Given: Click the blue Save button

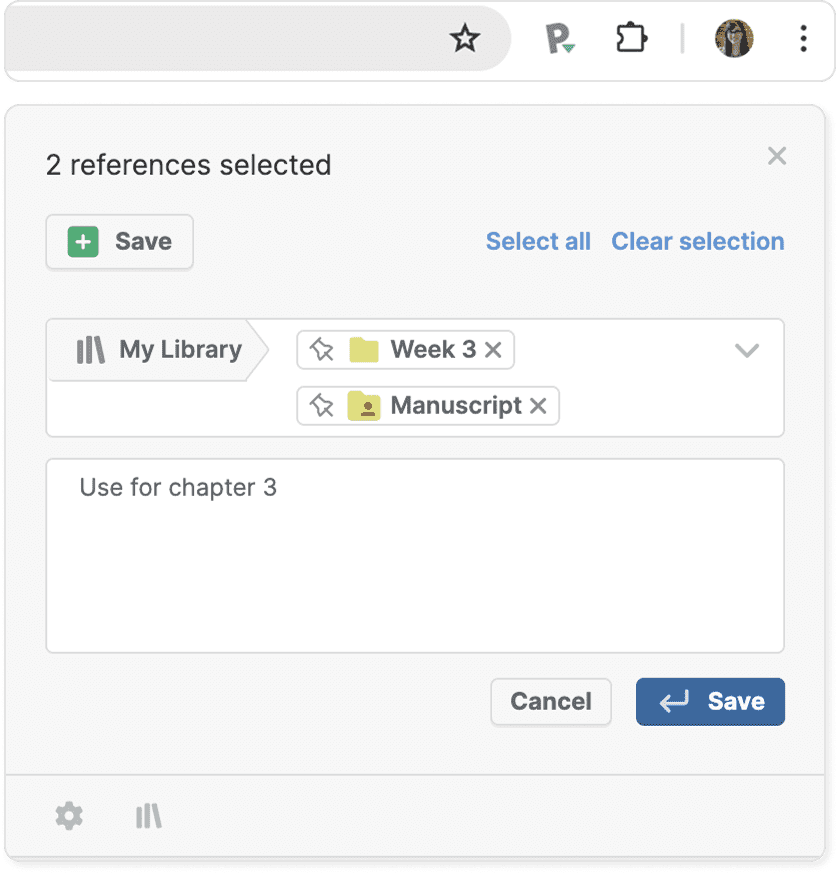Looking at the screenshot, I should point(710,701).
